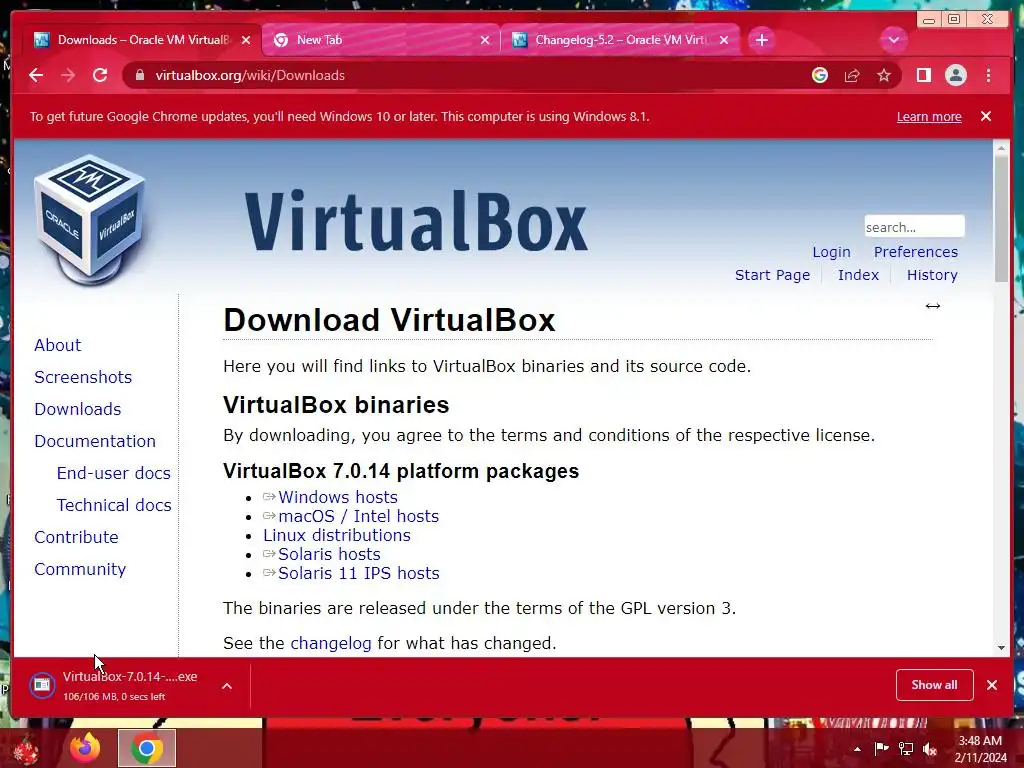Click the scrollbar up arrow
Image resolution: width=1024 pixels, height=768 pixels.
(x=1001, y=149)
